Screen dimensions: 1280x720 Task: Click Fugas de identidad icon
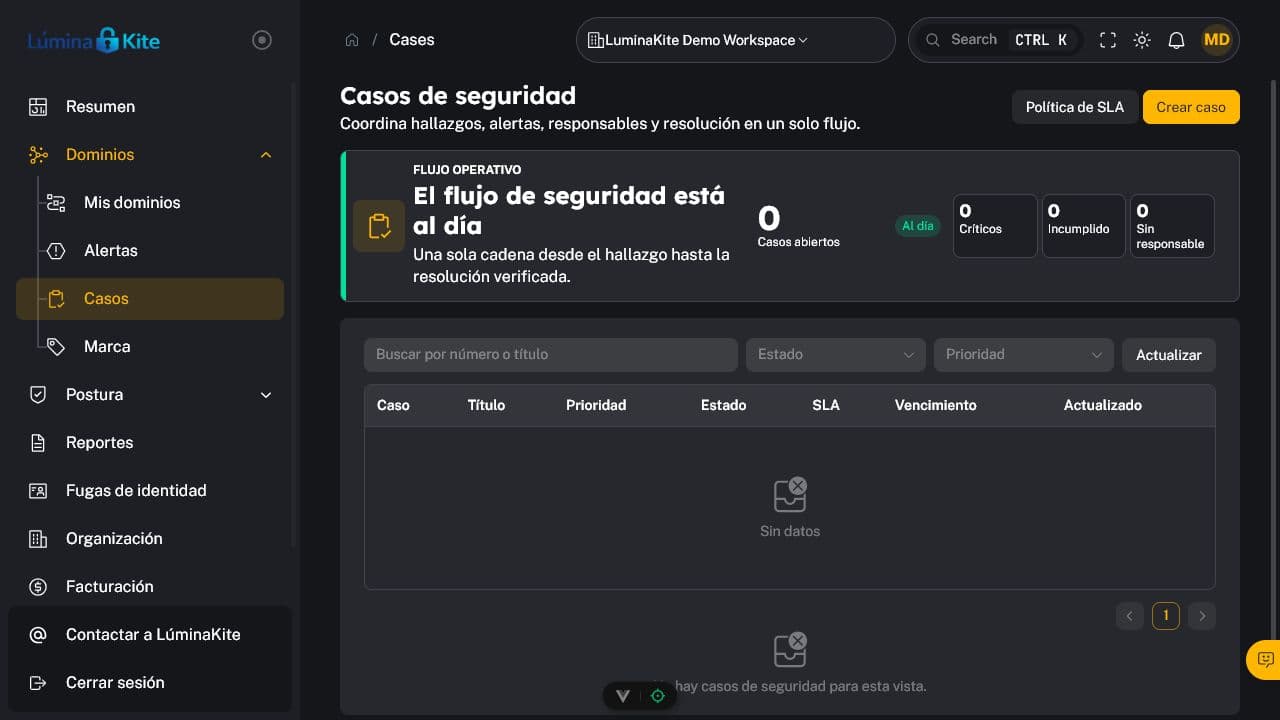[x=38, y=491]
